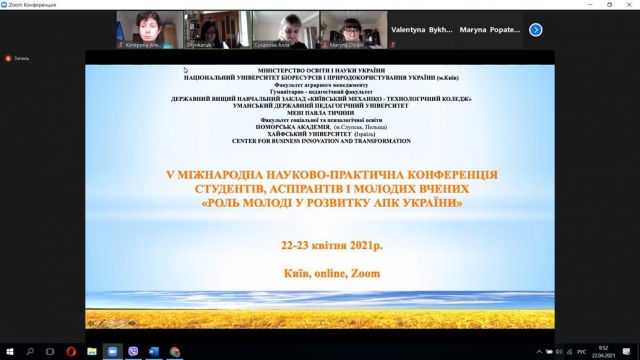Select Maryna Popate... participant tile
640x360 pixels.
coord(489,30)
